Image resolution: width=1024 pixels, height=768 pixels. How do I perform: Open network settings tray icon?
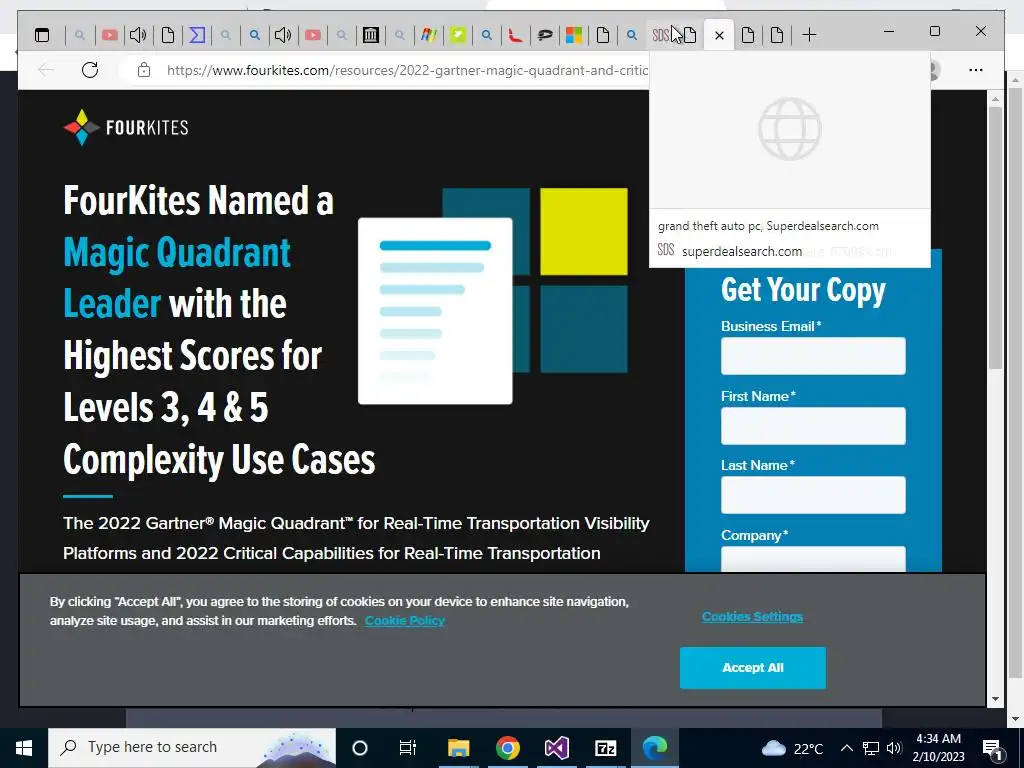871,748
